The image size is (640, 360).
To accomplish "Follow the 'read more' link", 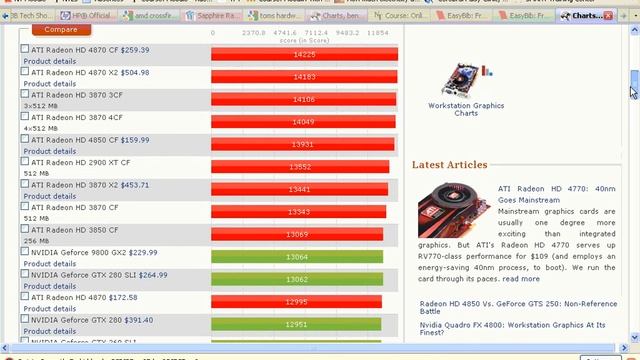I will point(521,279).
